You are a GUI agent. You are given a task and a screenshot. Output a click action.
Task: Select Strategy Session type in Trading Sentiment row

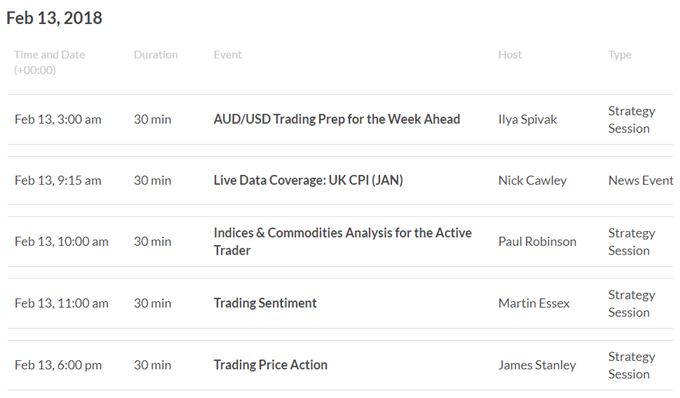point(631,303)
